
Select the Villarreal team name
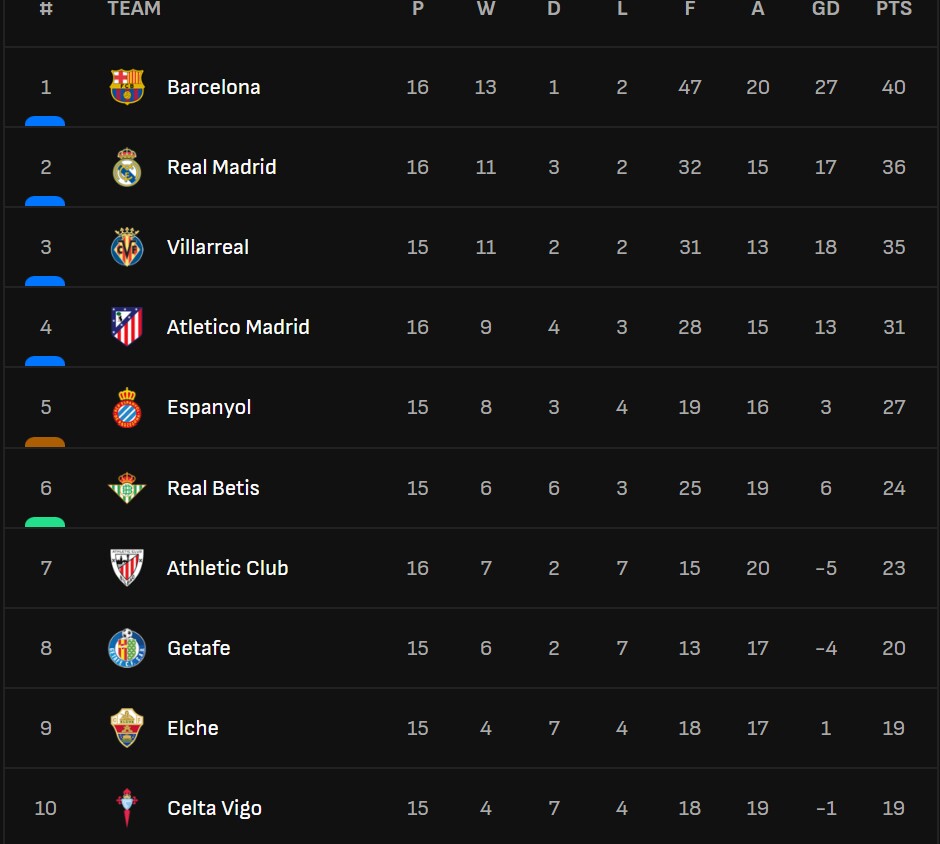click(207, 247)
